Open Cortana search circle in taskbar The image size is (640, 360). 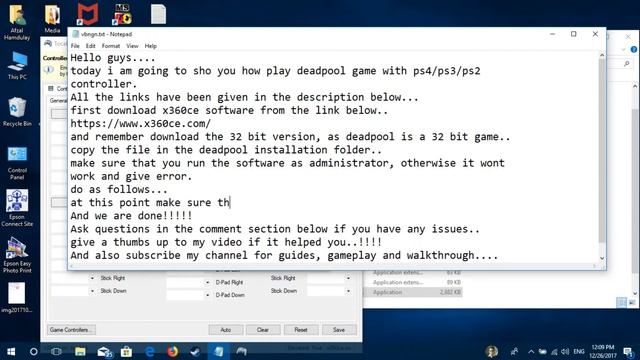(34, 351)
